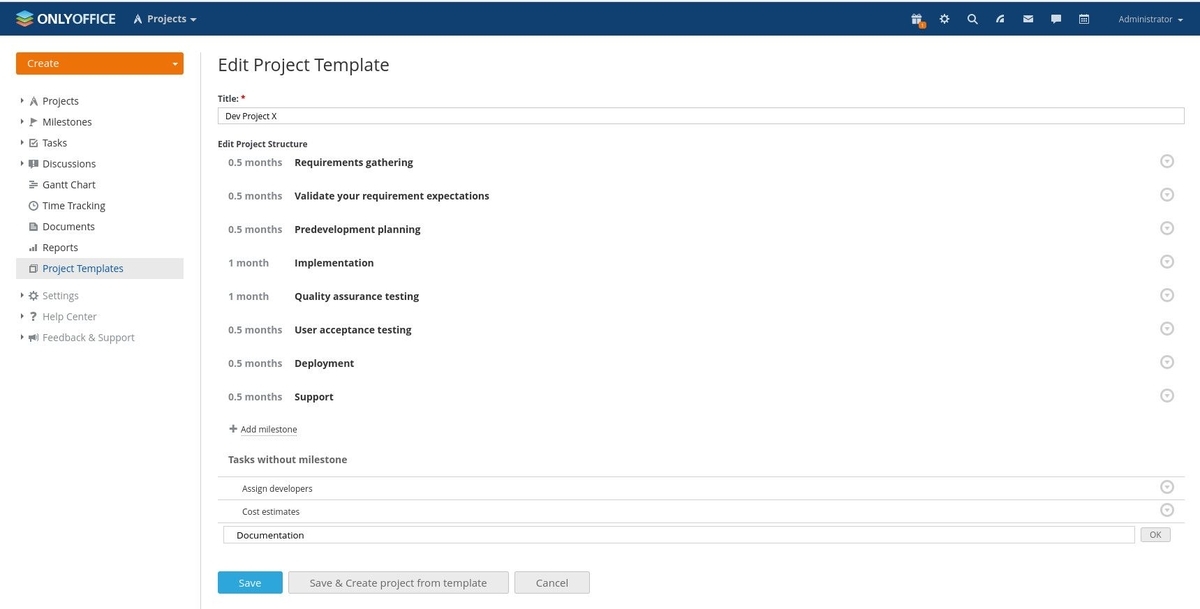Viewport: 1200px width, 609px height.
Task: Open the Reports section
Action: pos(61,247)
